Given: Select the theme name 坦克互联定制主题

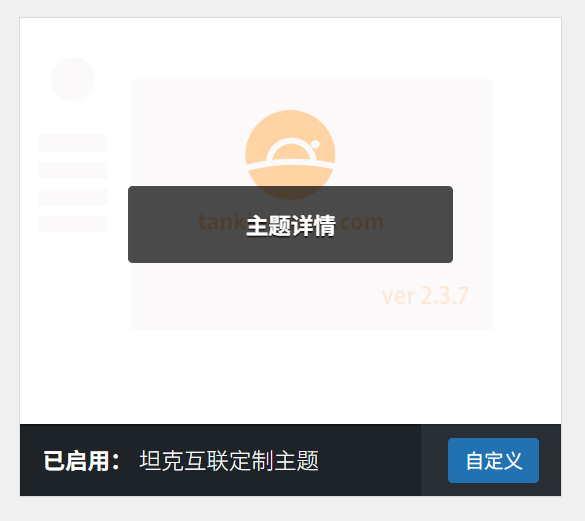Looking at the screenshot, I should click(229, 461).
